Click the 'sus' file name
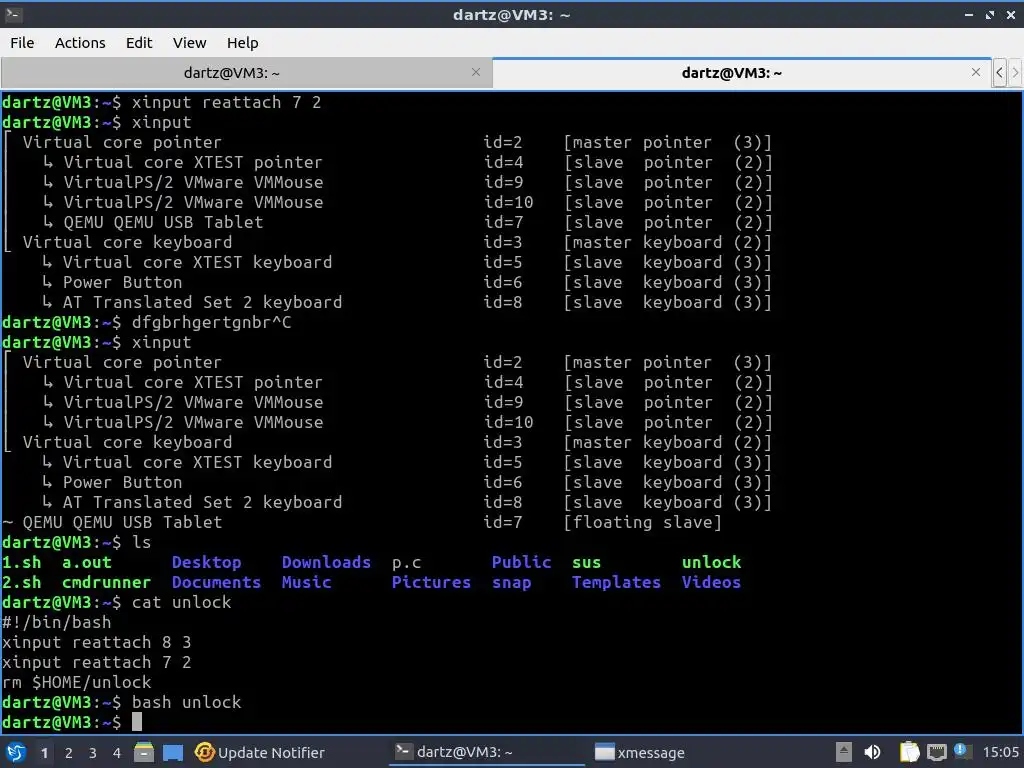 pos(586,563)
